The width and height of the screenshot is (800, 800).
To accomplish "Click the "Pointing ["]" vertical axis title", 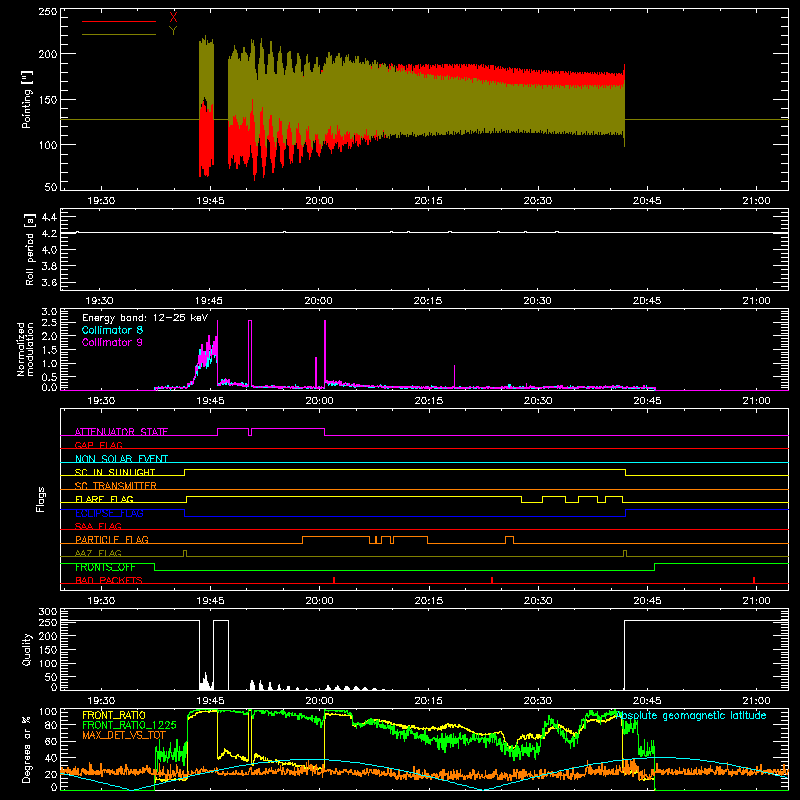I will click(27, 99).
